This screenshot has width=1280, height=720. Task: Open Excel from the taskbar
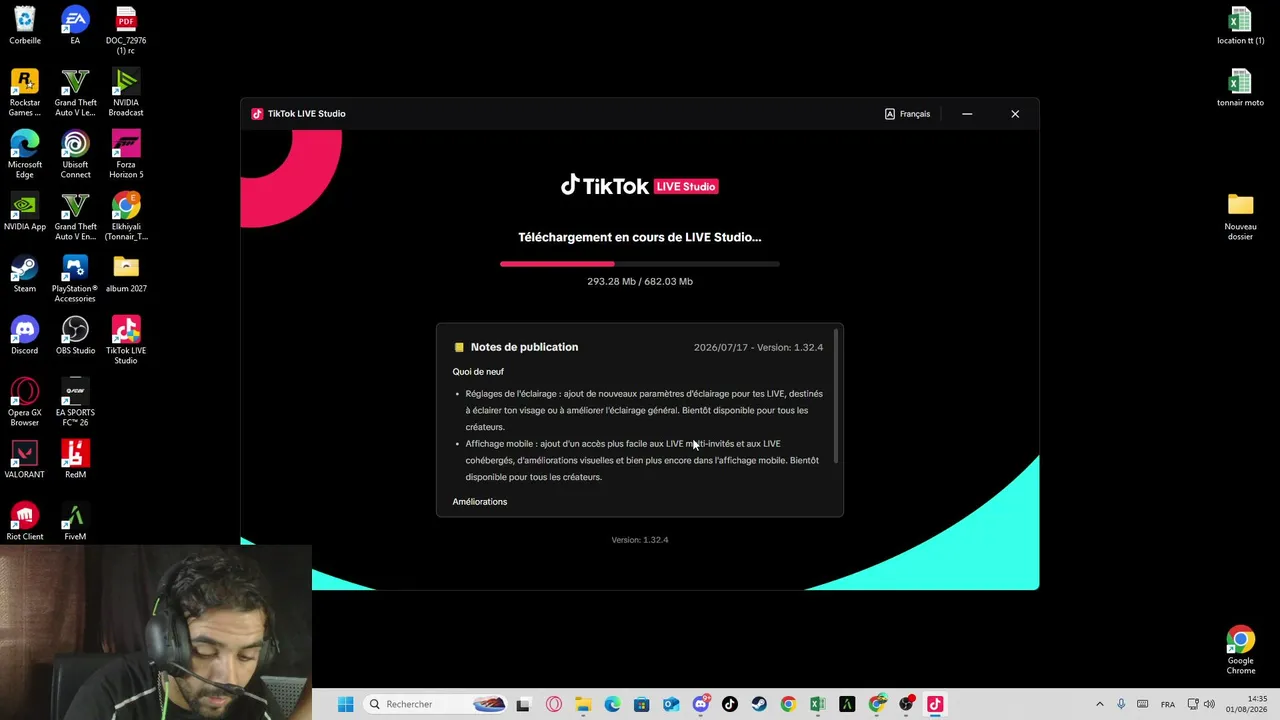pos(818,704)
